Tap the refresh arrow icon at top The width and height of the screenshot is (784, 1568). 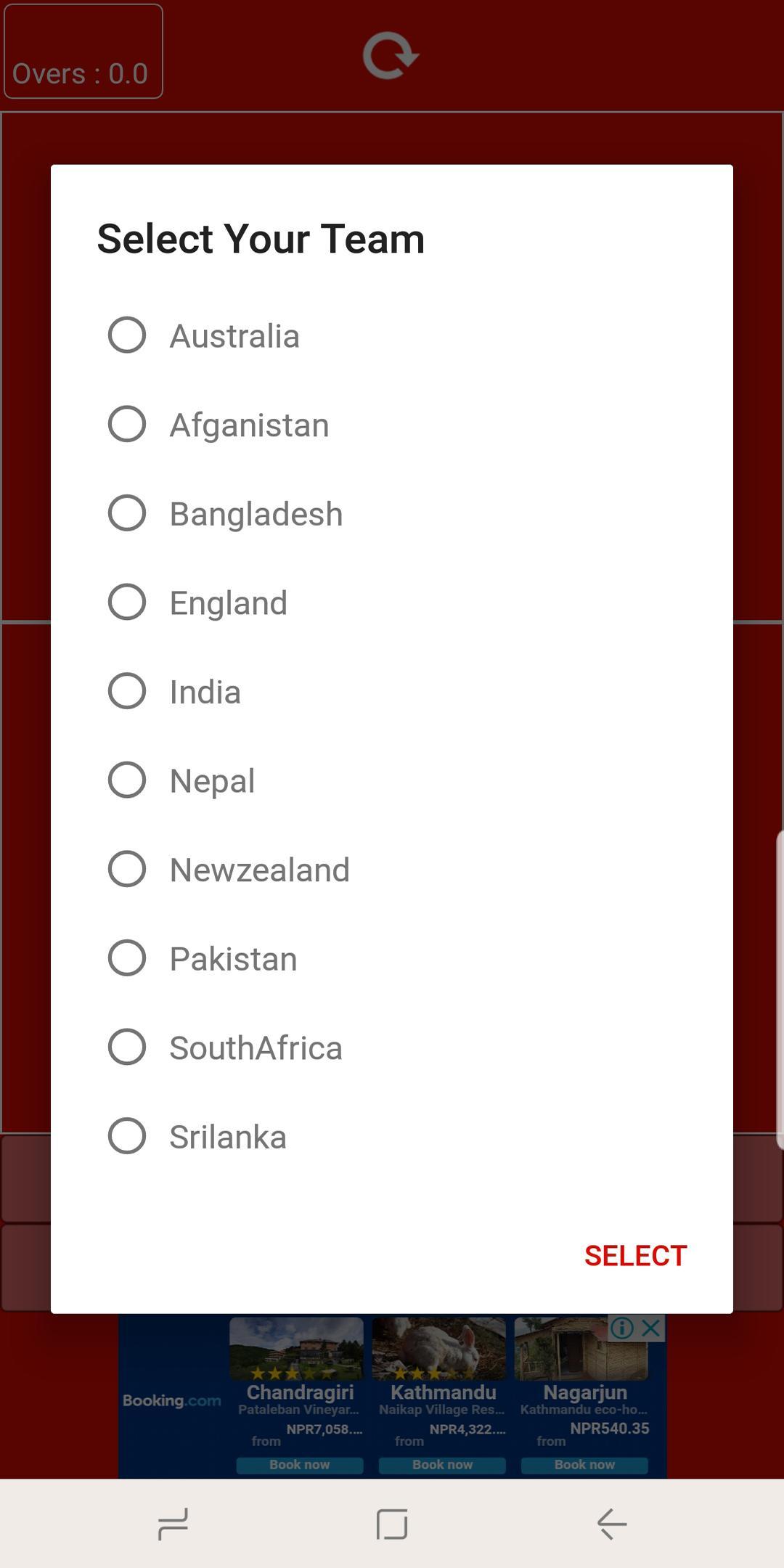pos(391,55)
